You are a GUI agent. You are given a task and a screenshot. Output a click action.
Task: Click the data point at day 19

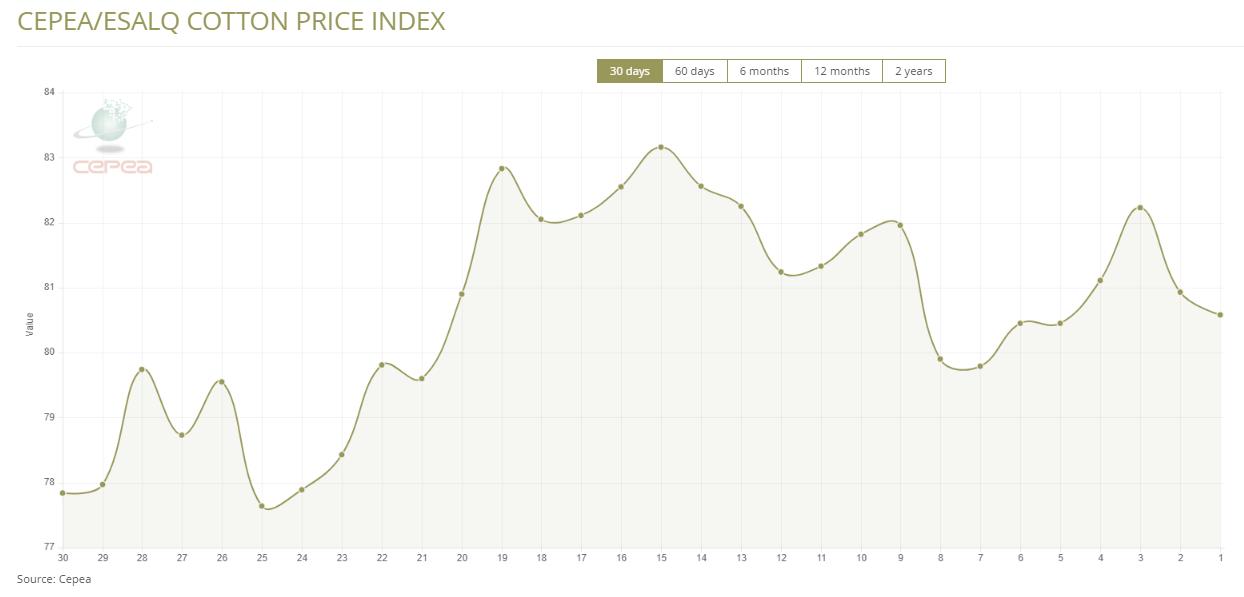point(502,168)
